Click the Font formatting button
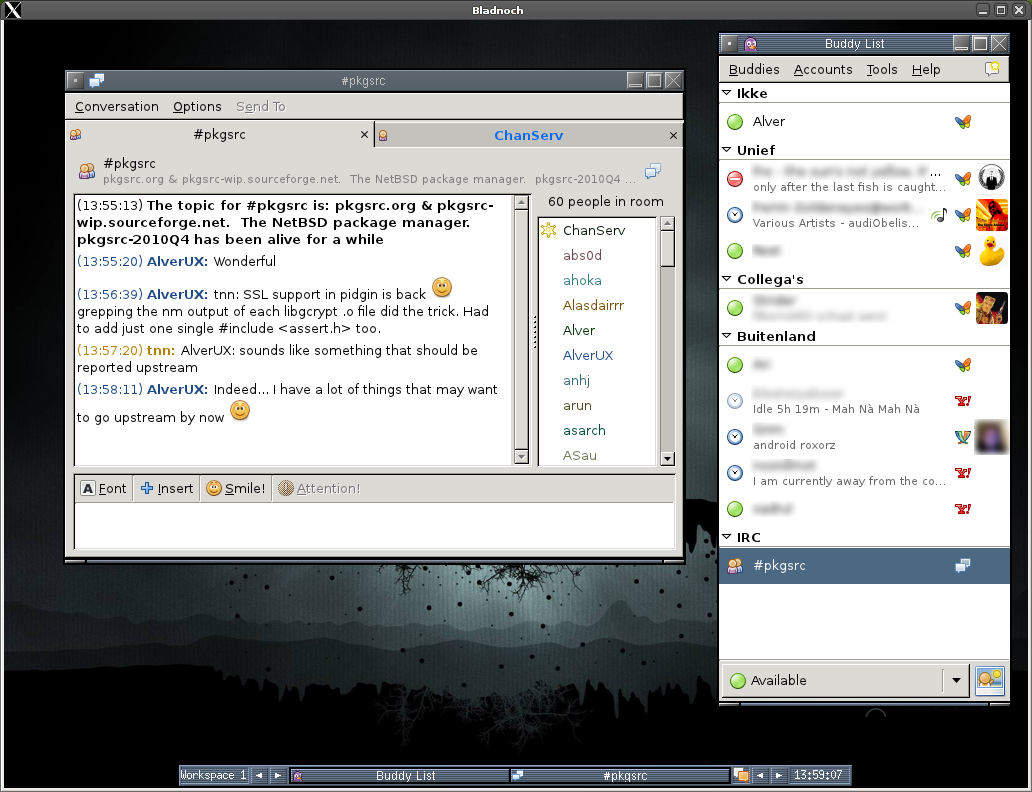The image size is (1032, 792). click(x=104, y=488)
